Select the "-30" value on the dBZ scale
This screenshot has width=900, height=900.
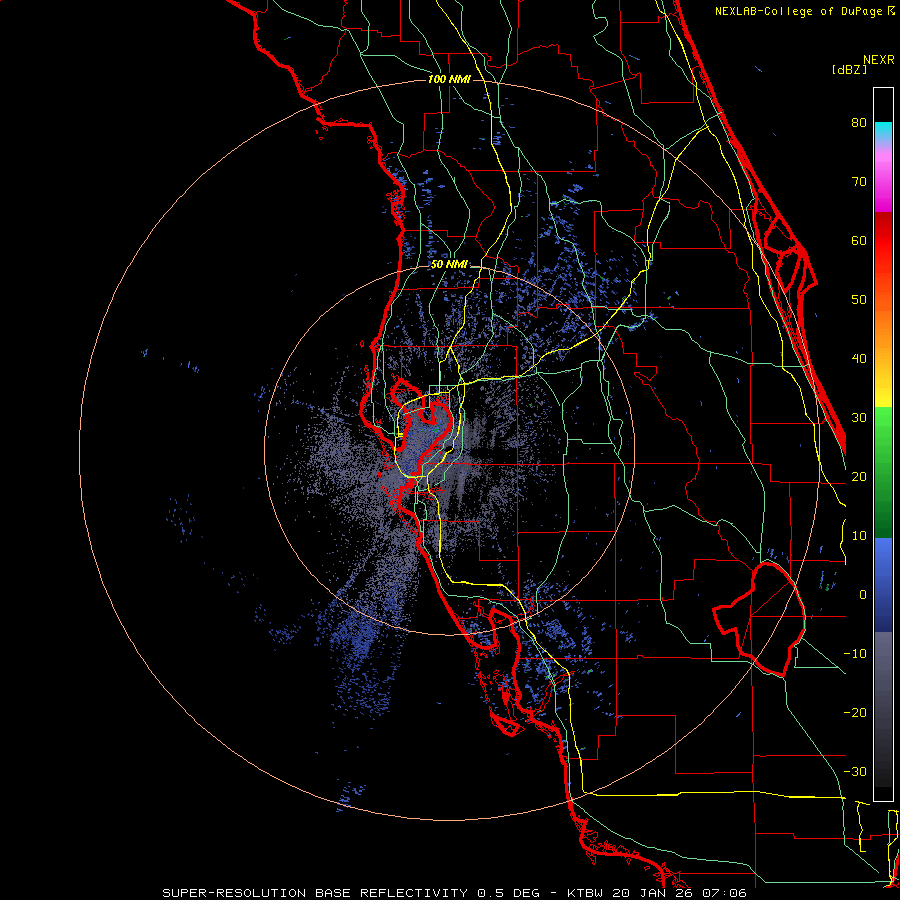pos(855,771)
